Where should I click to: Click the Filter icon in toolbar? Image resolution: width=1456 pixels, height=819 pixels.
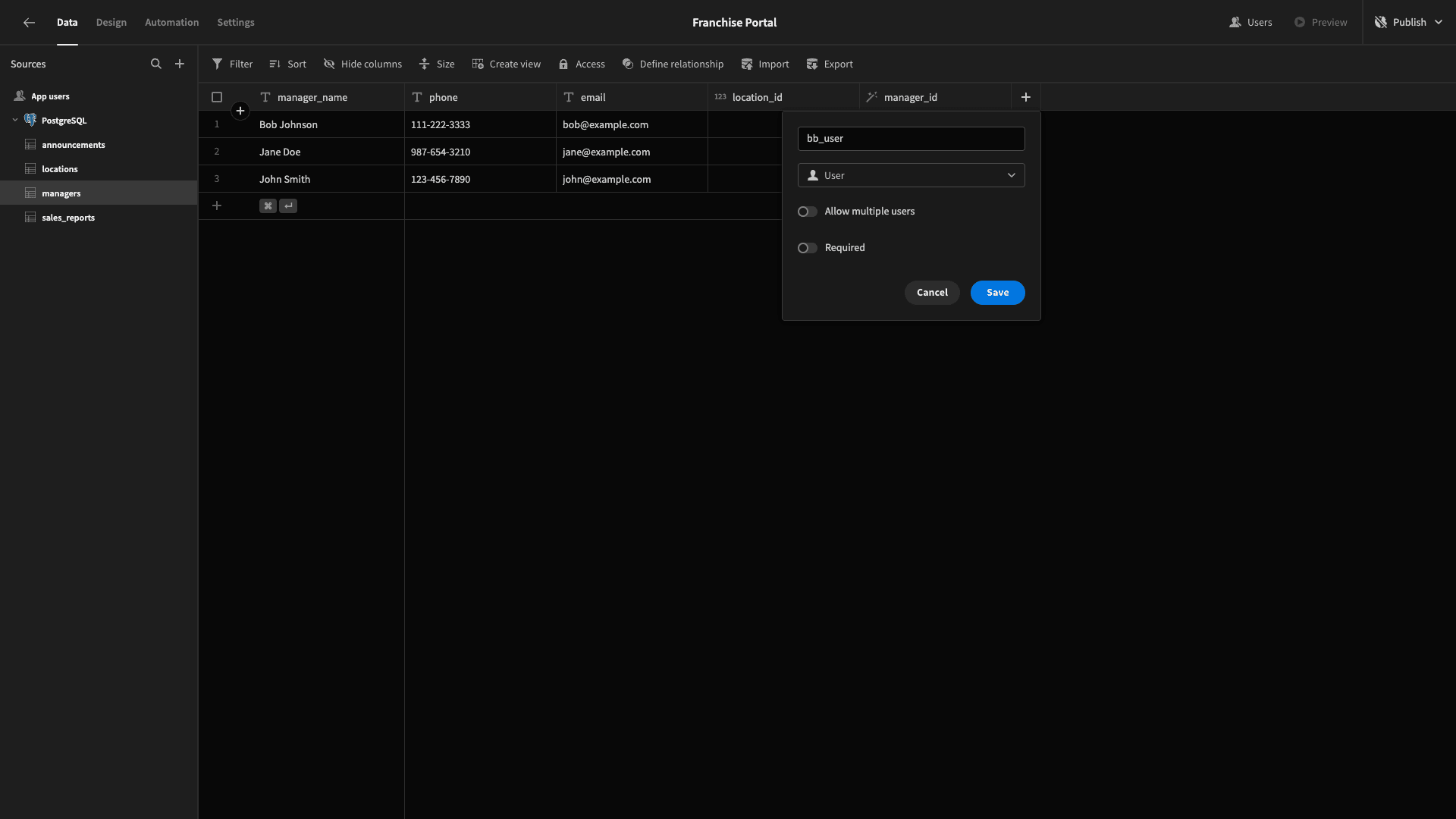click(217, 64)
